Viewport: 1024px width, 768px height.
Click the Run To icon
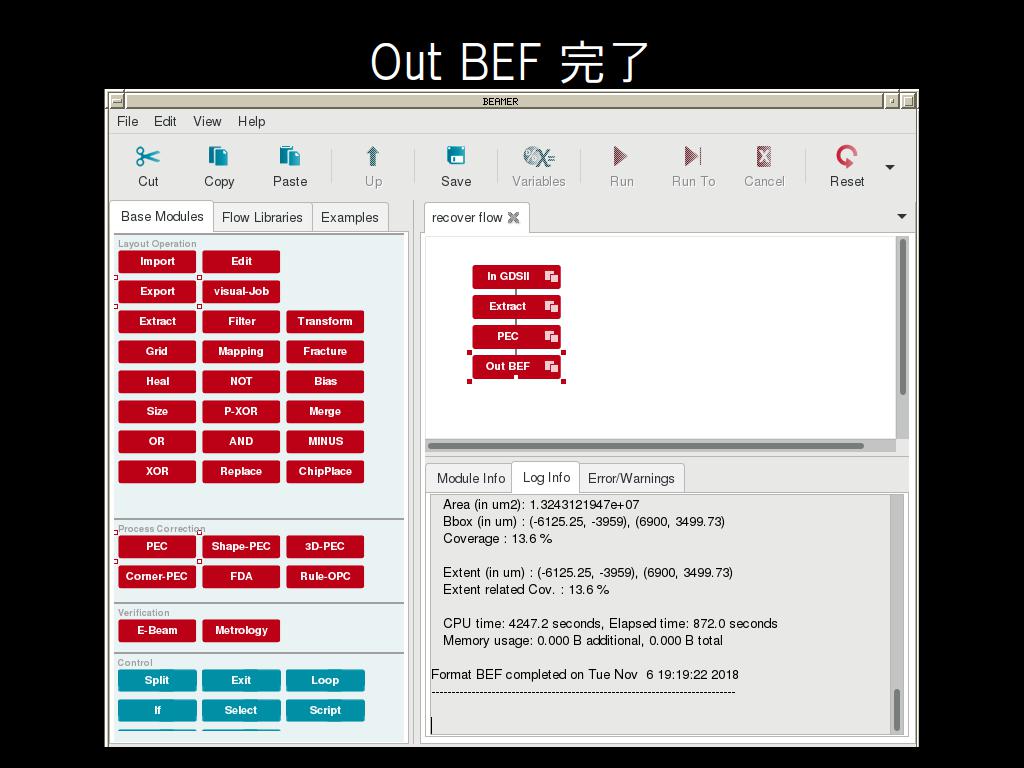click(x=693, y=157)
